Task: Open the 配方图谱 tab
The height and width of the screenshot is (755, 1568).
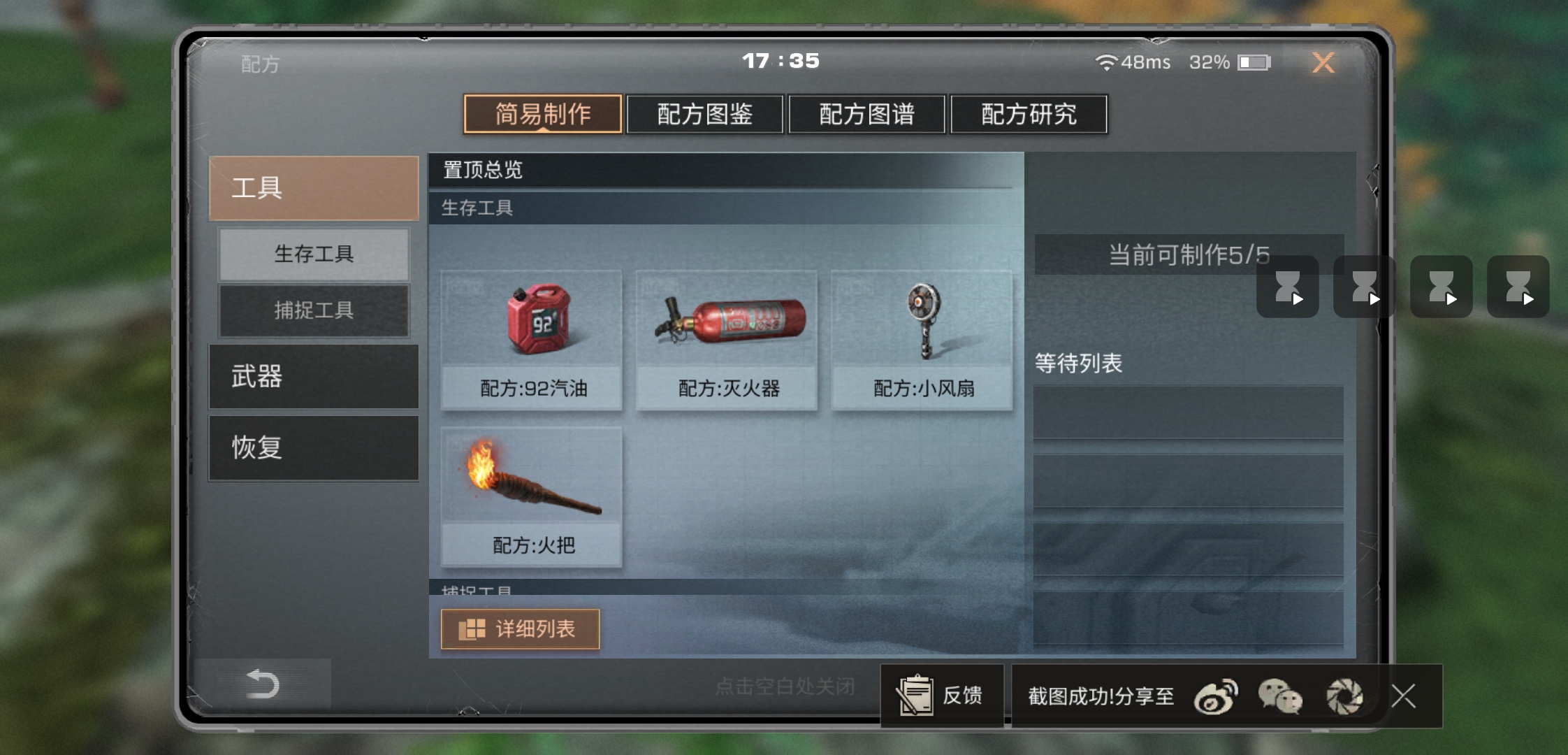Action: 866,114
